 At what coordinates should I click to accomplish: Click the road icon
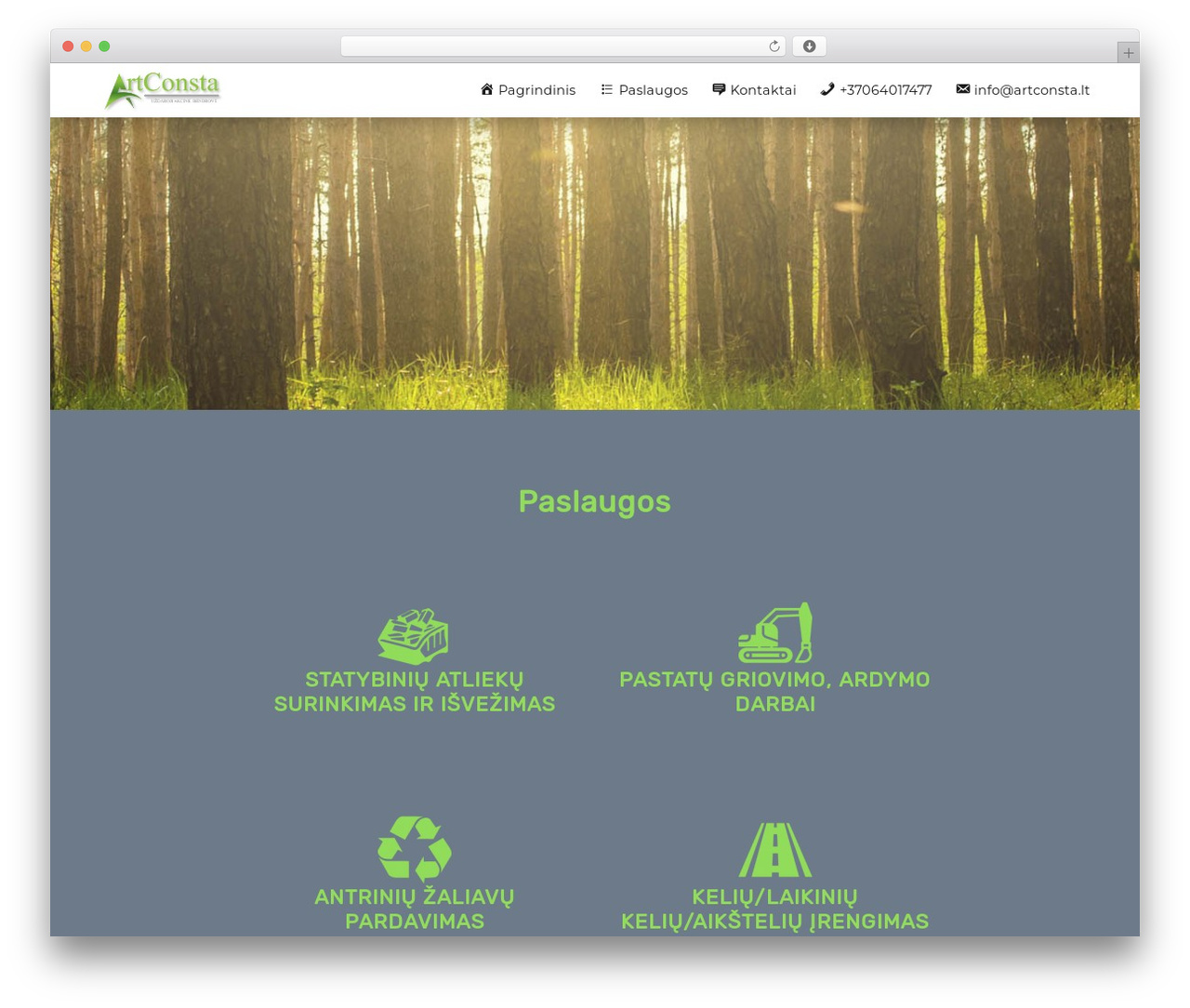[775, 850]
